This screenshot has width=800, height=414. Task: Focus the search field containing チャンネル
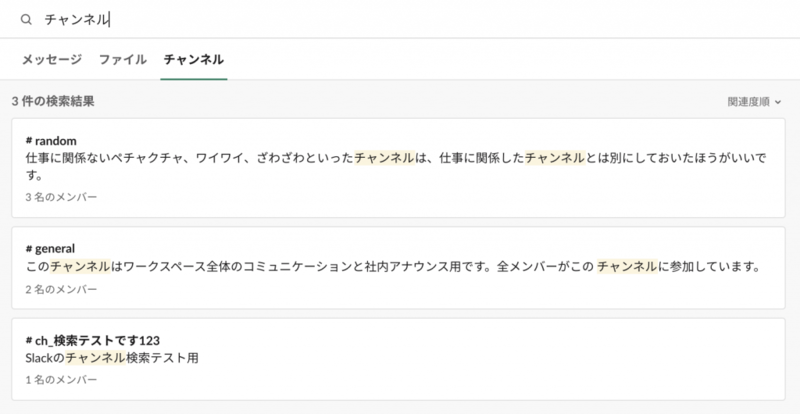pos(408,19)
